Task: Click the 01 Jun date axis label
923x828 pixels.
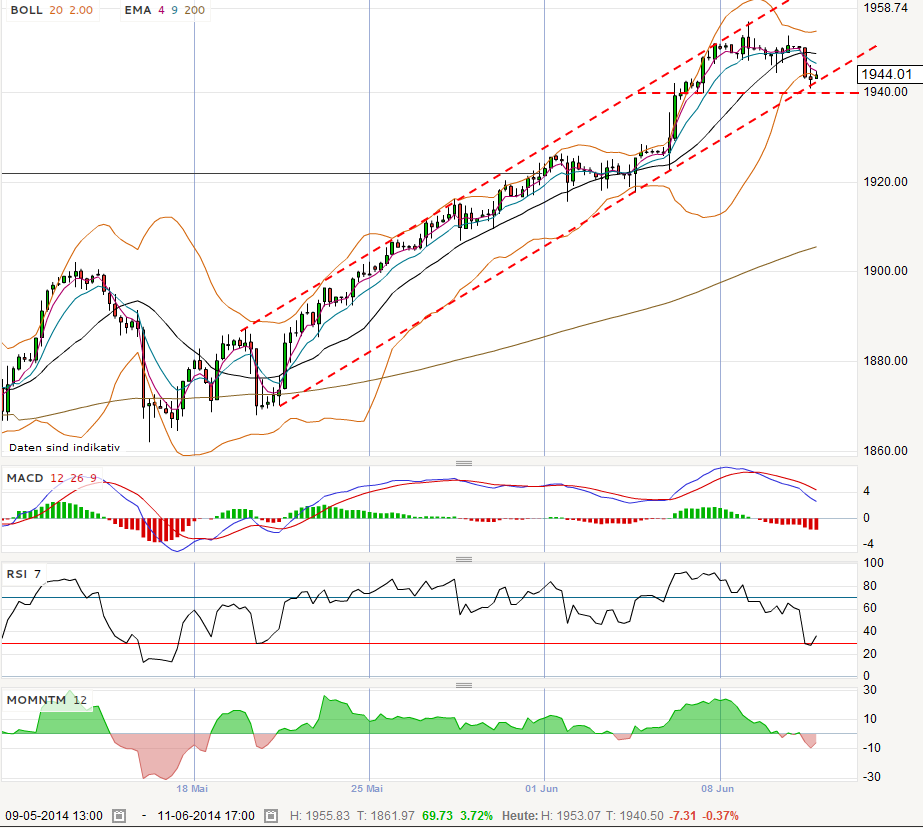Action: pos(542,789)
